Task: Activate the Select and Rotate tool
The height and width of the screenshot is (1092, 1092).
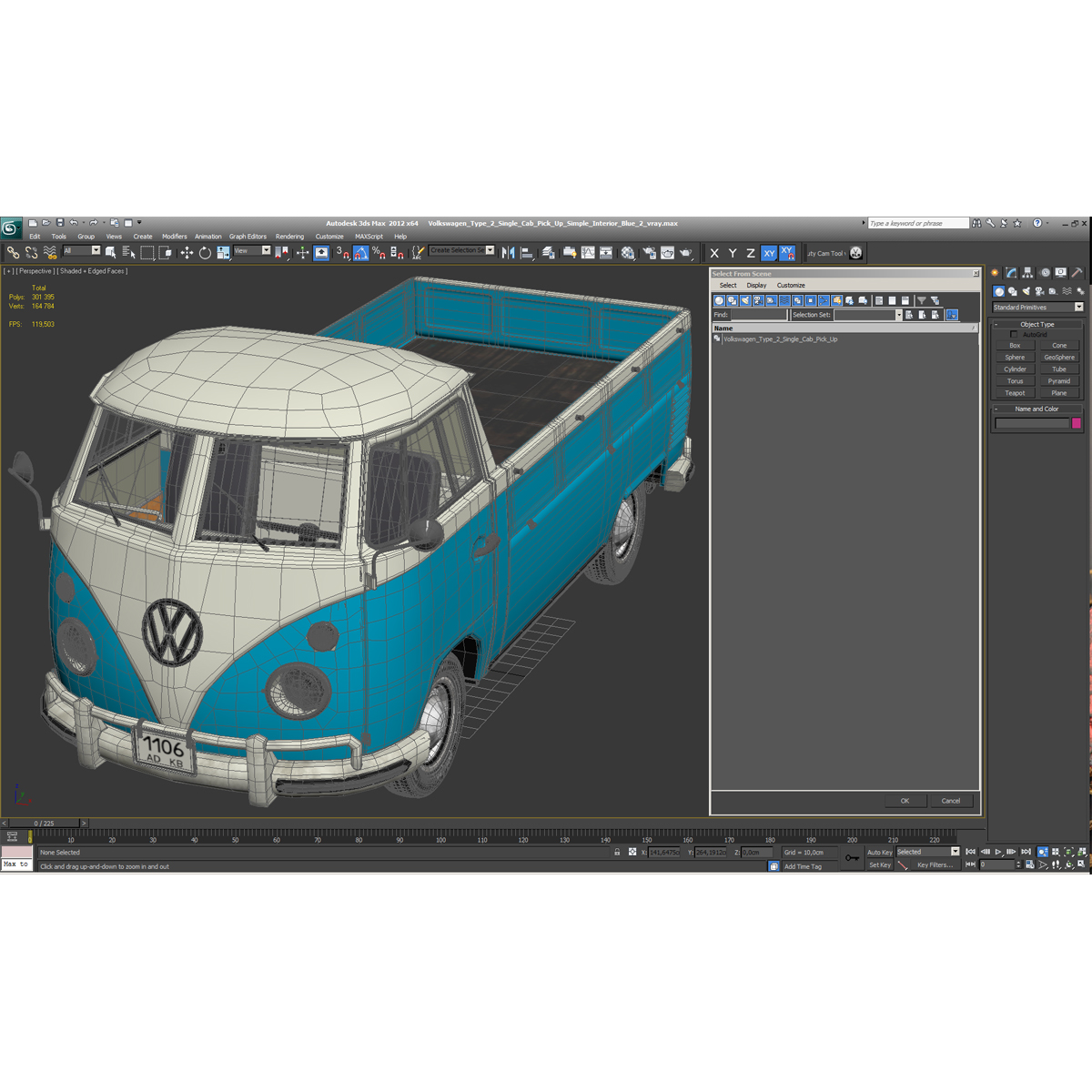Action: point(205,253)
